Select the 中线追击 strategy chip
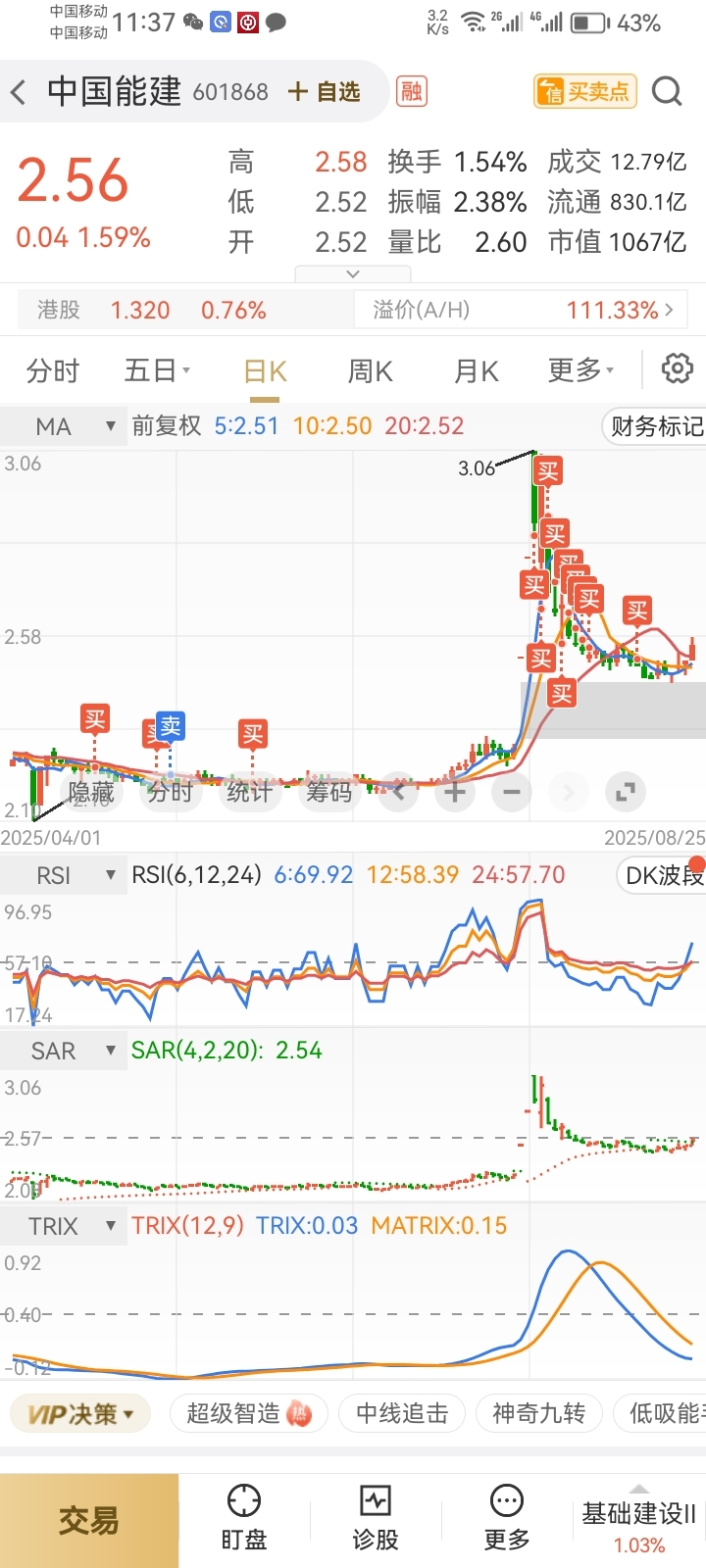Viewport: 706px width, 1568px height. click(402, 1414)
